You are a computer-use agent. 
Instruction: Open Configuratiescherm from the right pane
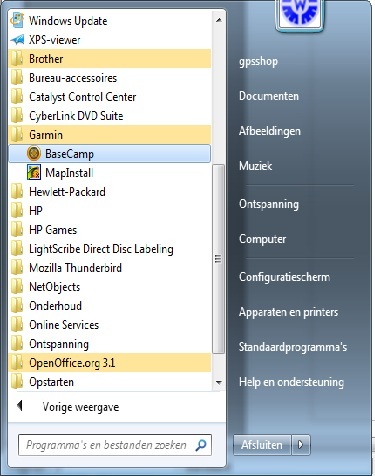[x=284, y=277]
